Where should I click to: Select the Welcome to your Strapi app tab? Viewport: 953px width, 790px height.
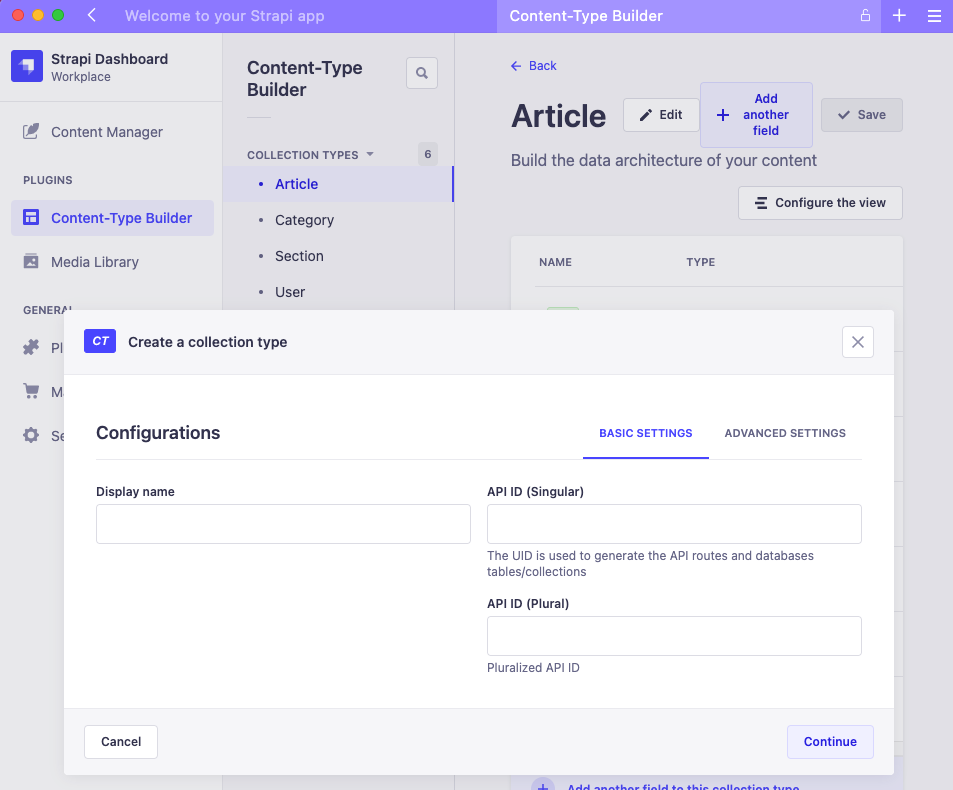click(x=224, y=16)
